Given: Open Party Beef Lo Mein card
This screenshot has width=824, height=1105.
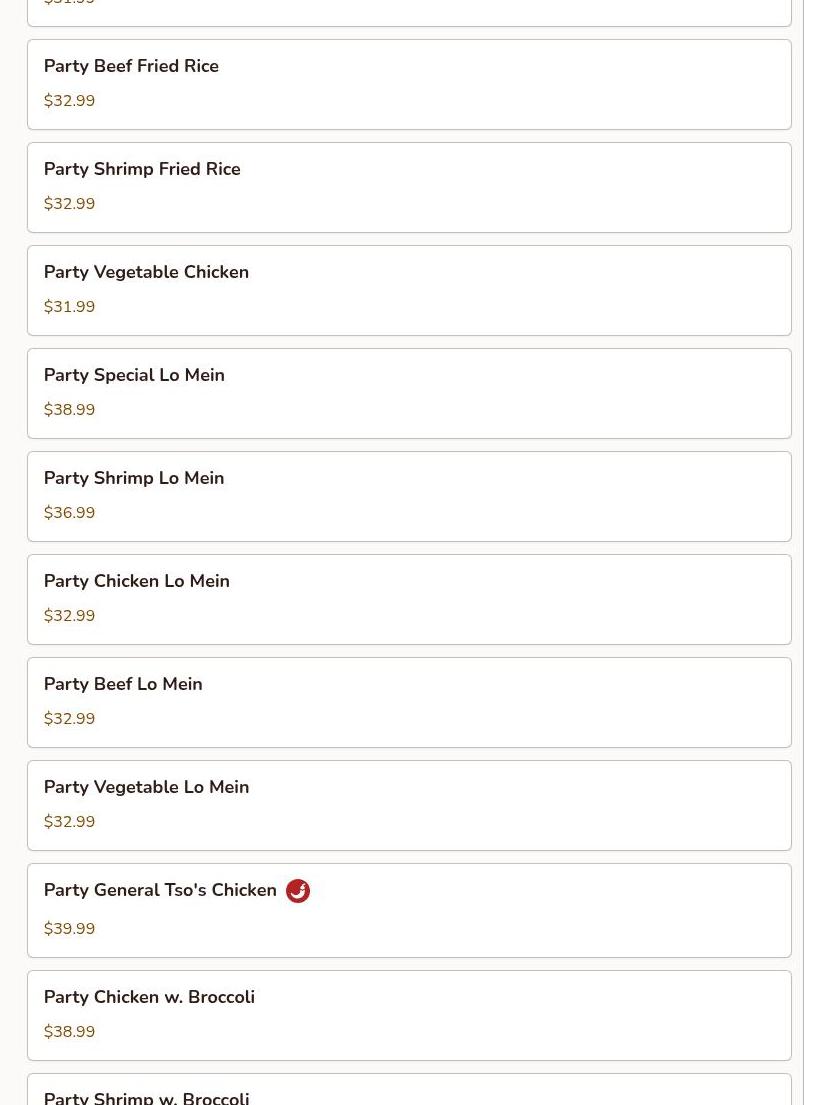Looking at the screenshot, I should pos(410,702).
